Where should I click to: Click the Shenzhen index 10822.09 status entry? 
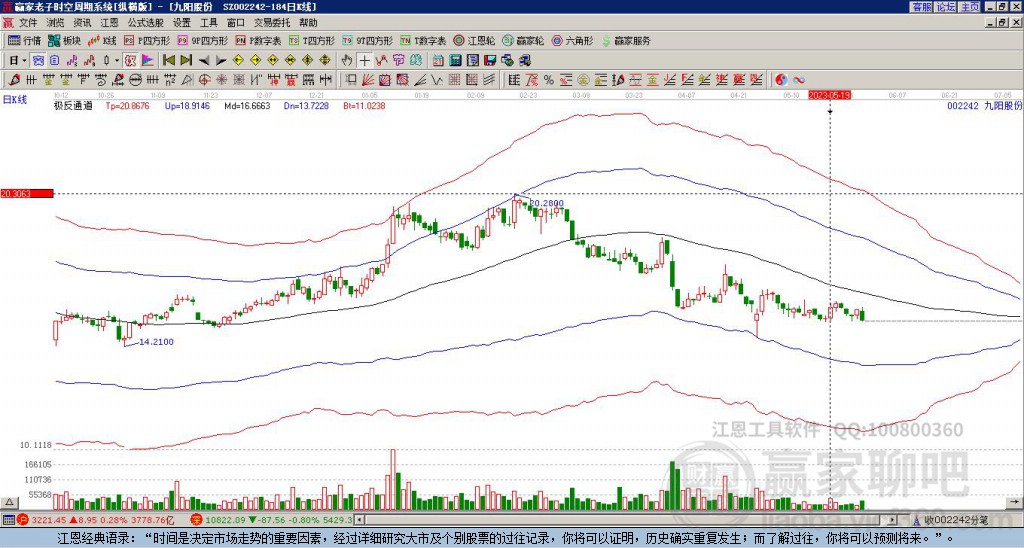[271, 520]
